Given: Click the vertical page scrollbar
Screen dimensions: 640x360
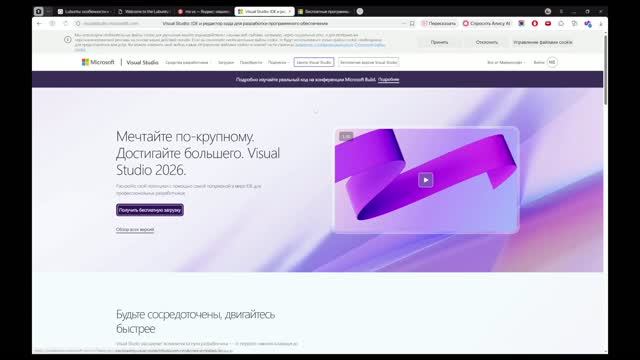Looking at the screenshot, I should (605, 69).
